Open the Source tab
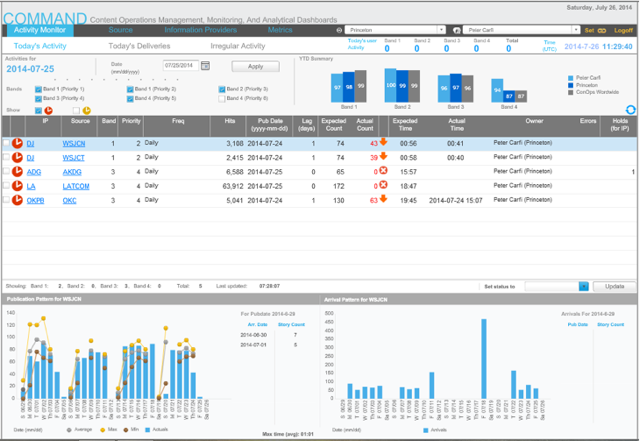The height and width of the screenshot is (441, 640). (120, 30)
